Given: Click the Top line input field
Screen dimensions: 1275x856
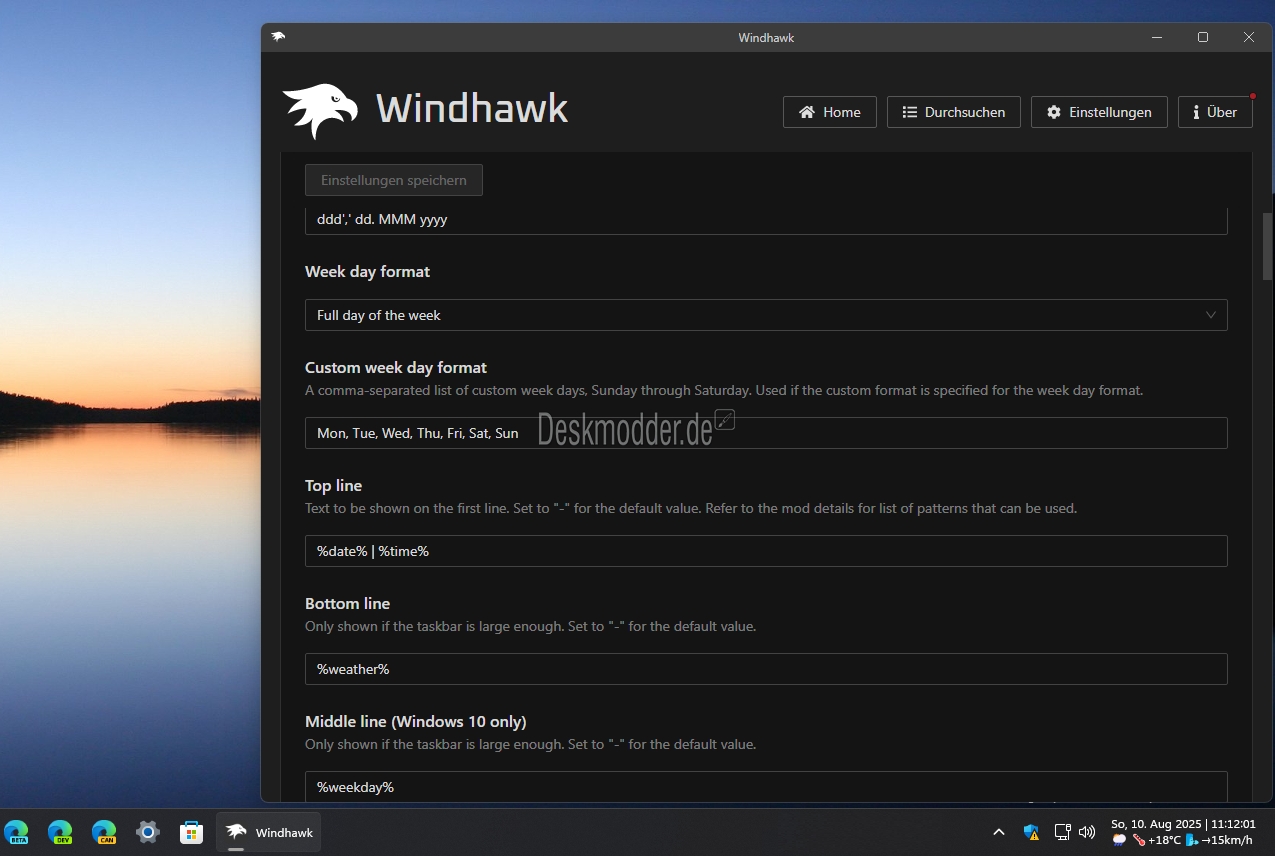Looking at the screenshot, I should coord(766,551).
